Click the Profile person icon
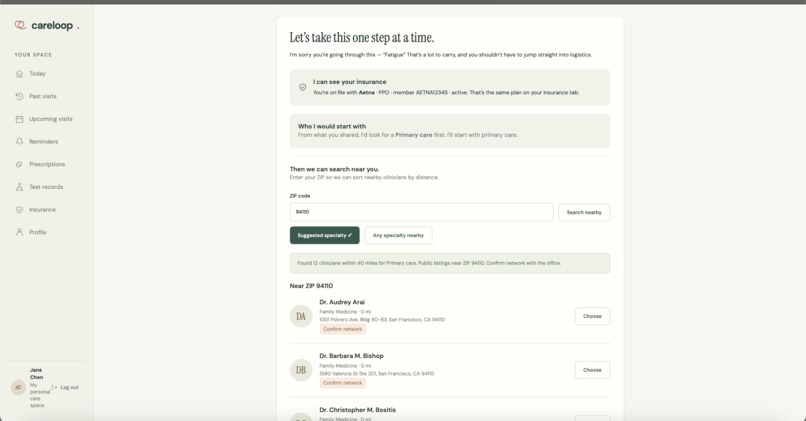The height and width of the screenshot is (421, 806). (20, 232)
